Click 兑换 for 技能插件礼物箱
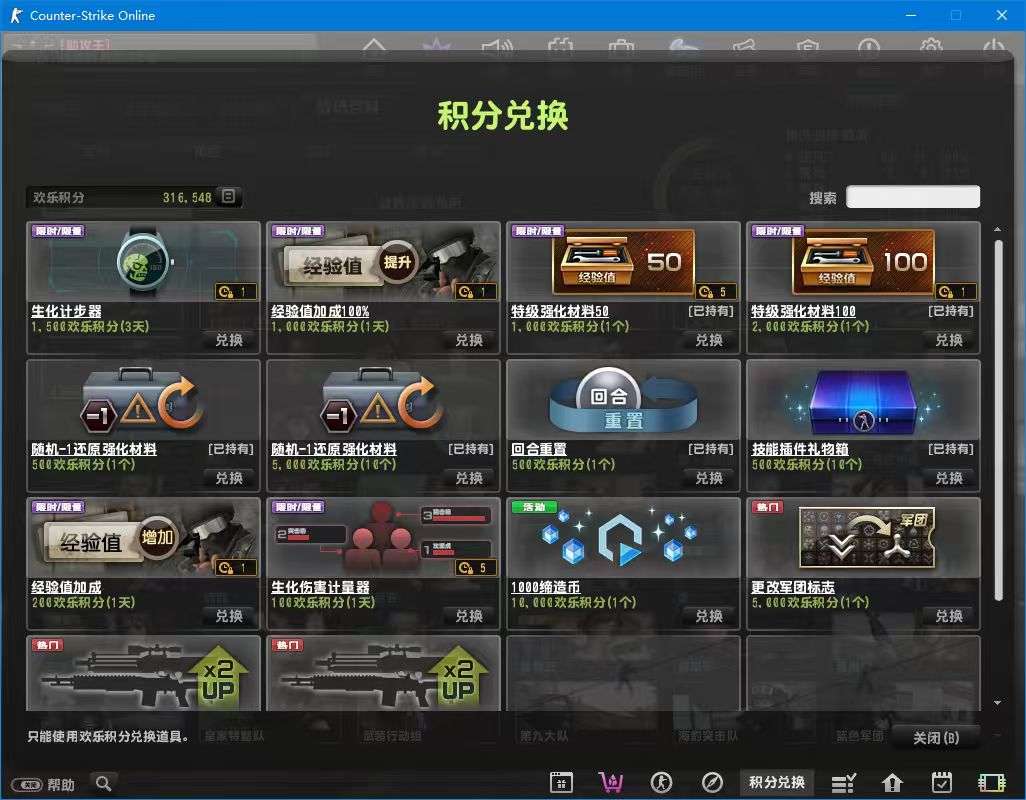1026x800 pixels. coord(949,478)
